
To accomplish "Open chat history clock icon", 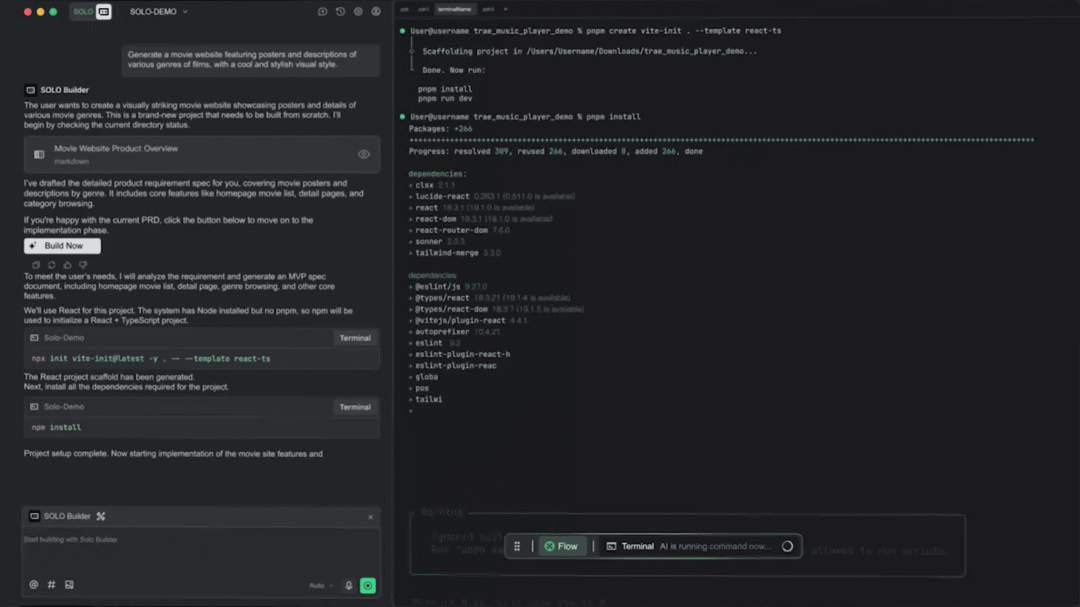I will tap(340, 12).
